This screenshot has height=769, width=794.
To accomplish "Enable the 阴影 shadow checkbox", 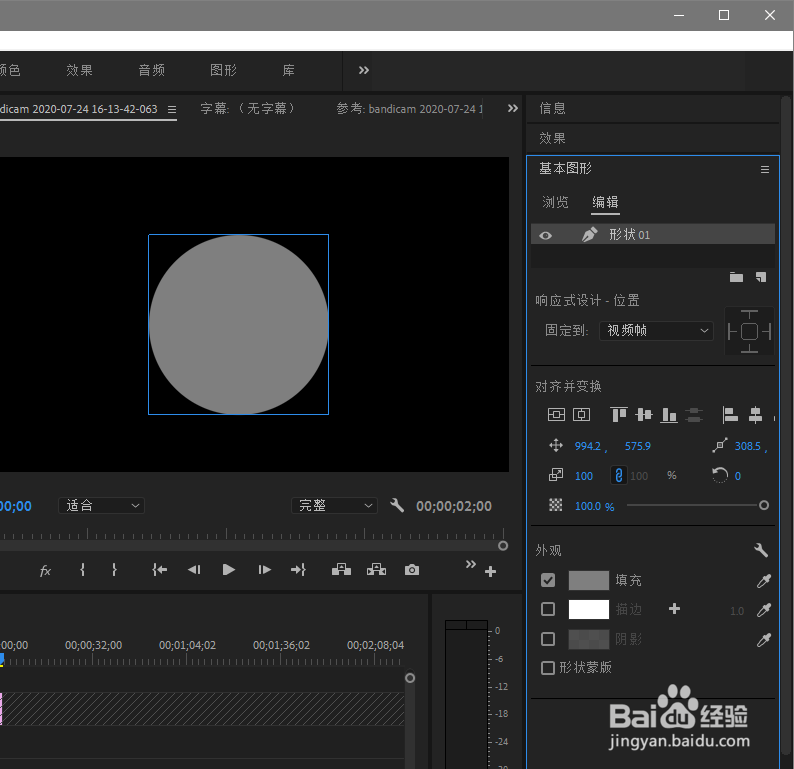I will [548, 639].
